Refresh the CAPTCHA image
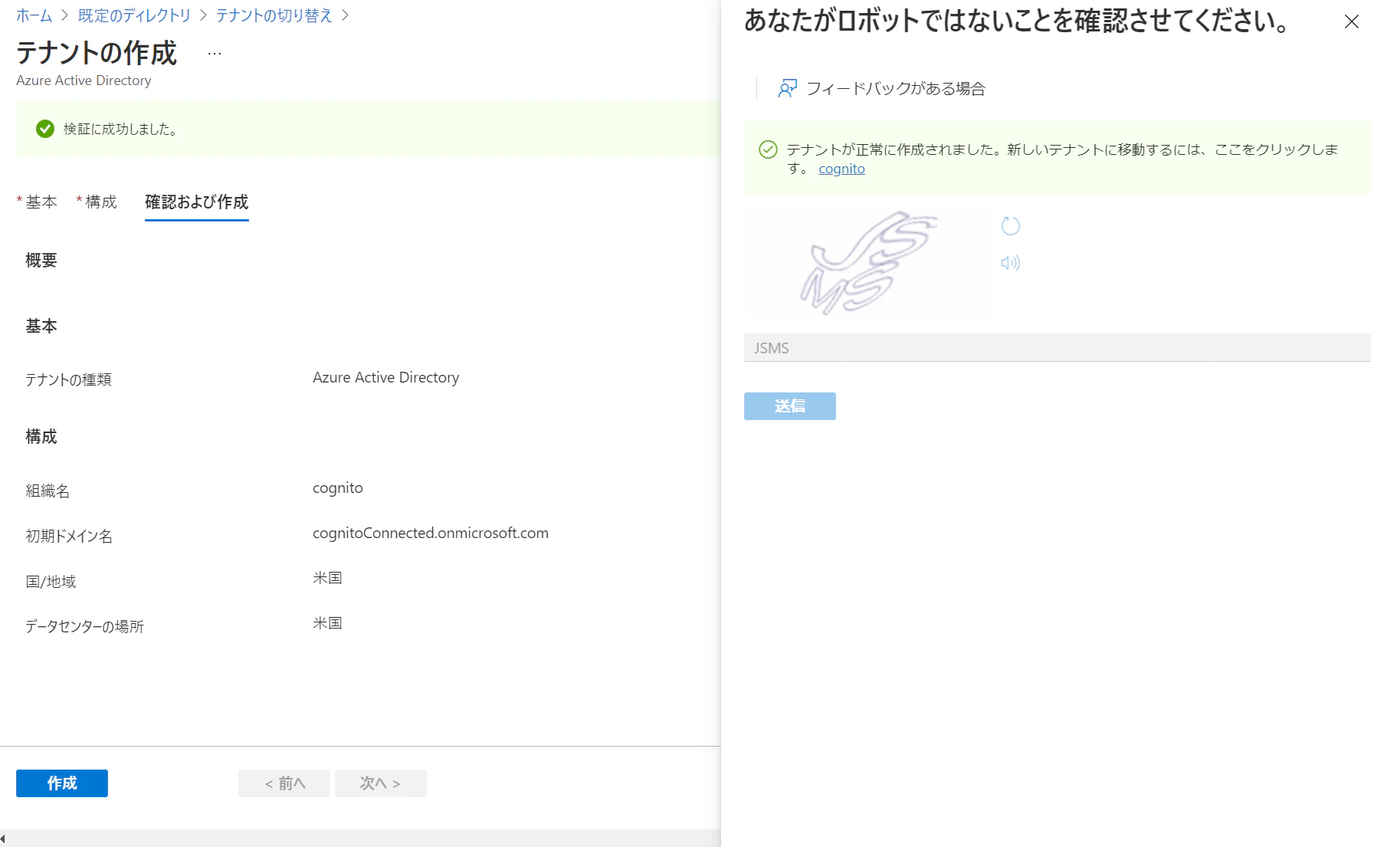 tap(1011, 226)
